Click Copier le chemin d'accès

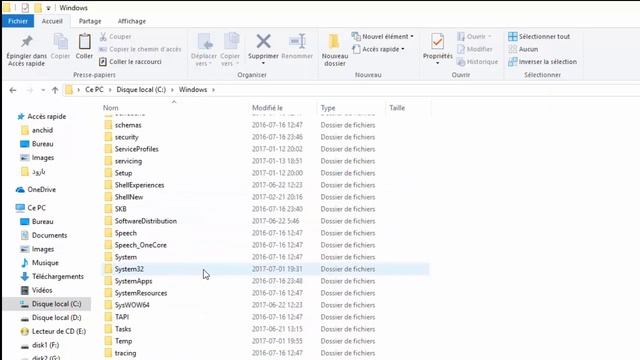pyautogui.click(x=140, y=49)
